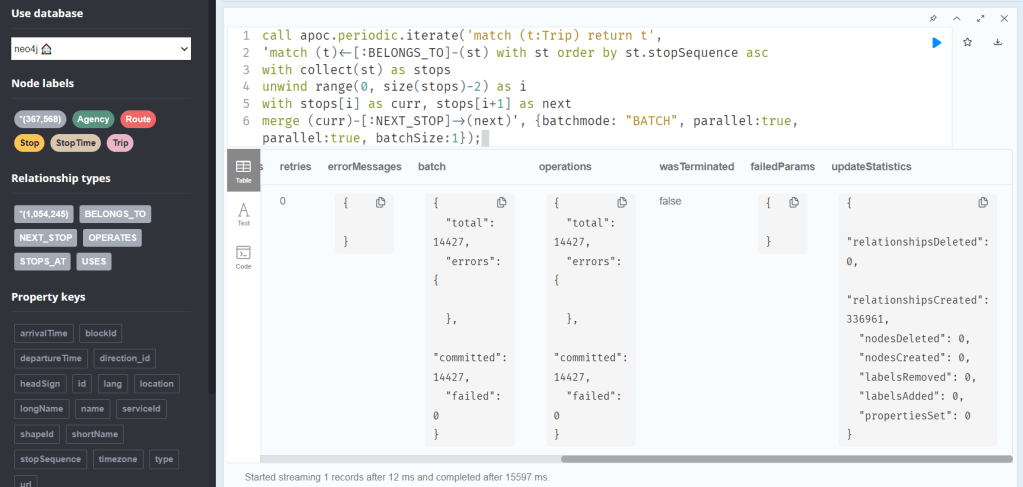Pin this result frame
The image size is (1023, 487).
pyautogui.click(x=933, y=18)
